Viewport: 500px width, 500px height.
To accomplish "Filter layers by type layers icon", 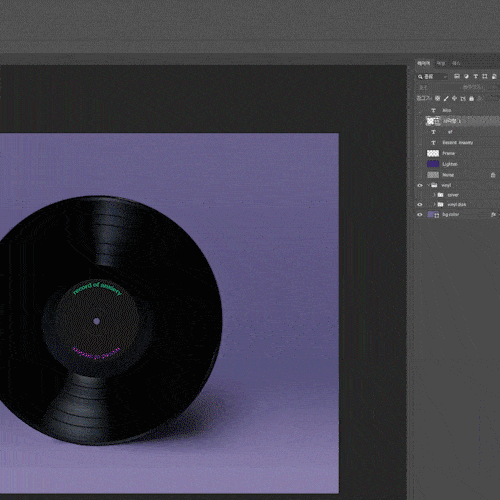I will 476,77.
